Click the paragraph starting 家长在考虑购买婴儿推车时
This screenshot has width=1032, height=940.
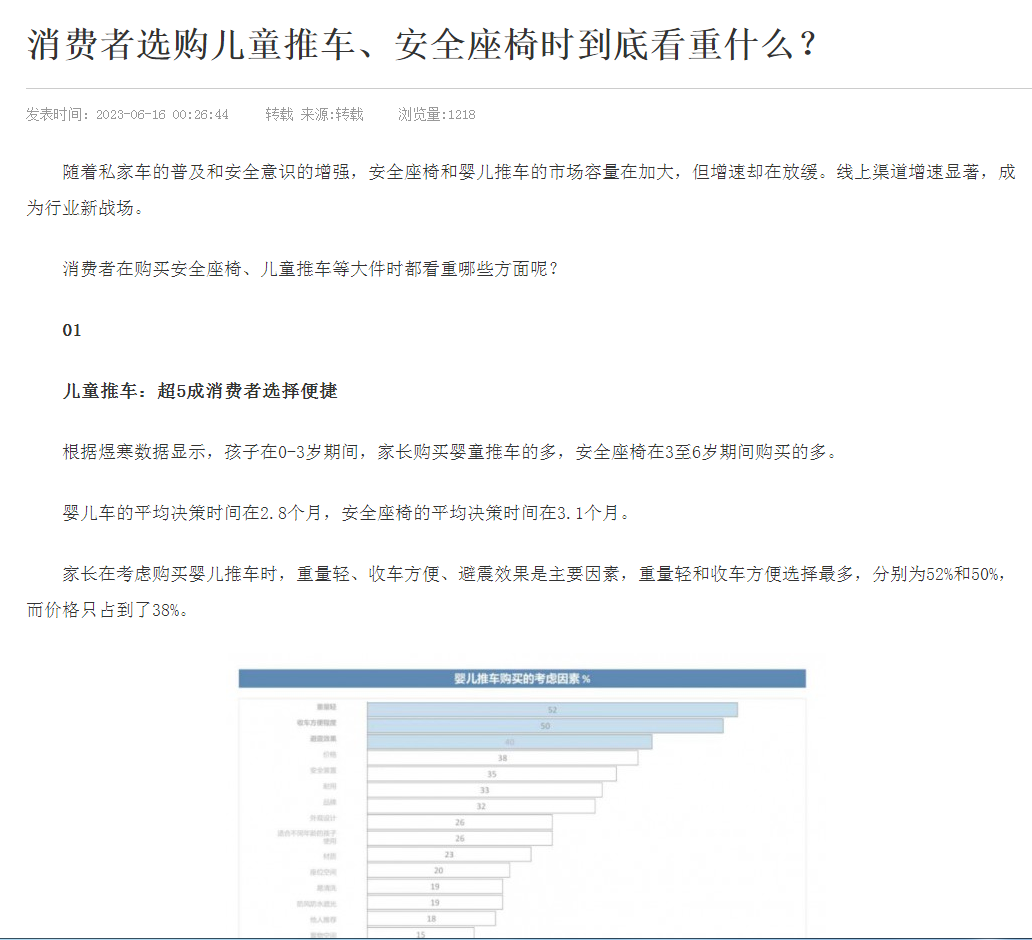point(517,592)
